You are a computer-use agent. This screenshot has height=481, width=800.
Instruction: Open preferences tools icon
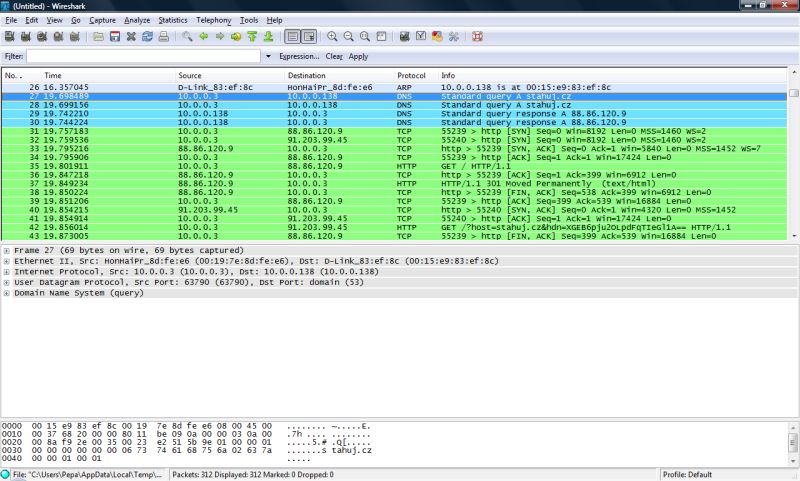click(454, 36)
